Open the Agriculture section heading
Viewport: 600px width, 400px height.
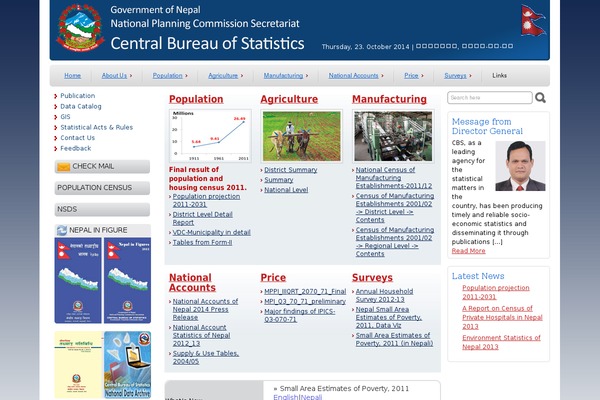click(289, 99)
